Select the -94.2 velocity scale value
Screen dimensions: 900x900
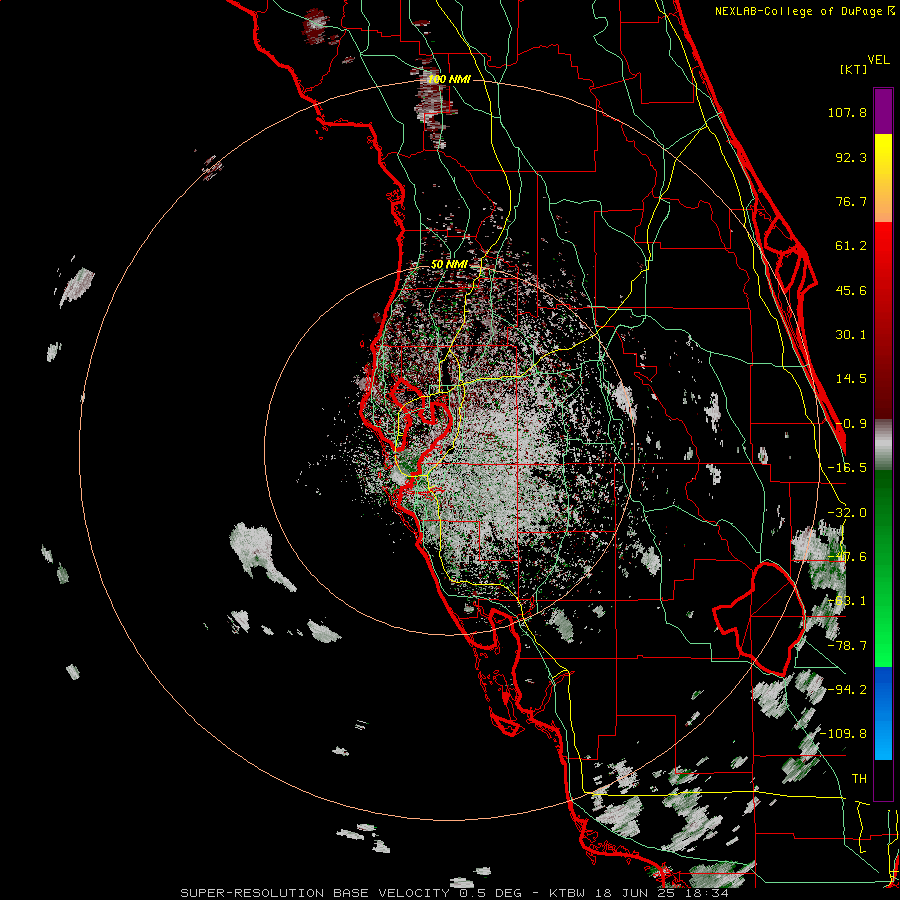tap(847, 689)
